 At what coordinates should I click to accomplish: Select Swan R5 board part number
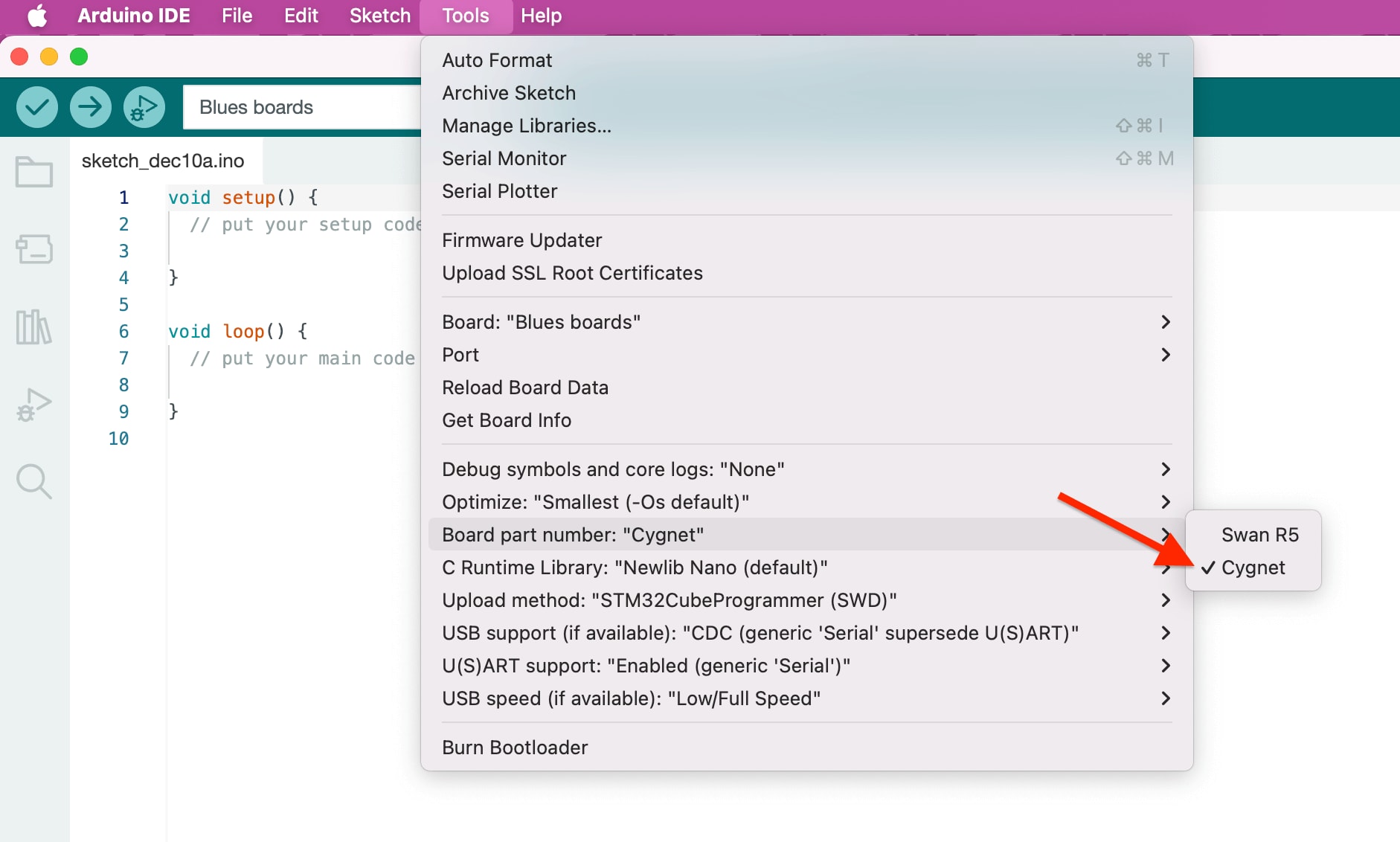point(1253,535)
